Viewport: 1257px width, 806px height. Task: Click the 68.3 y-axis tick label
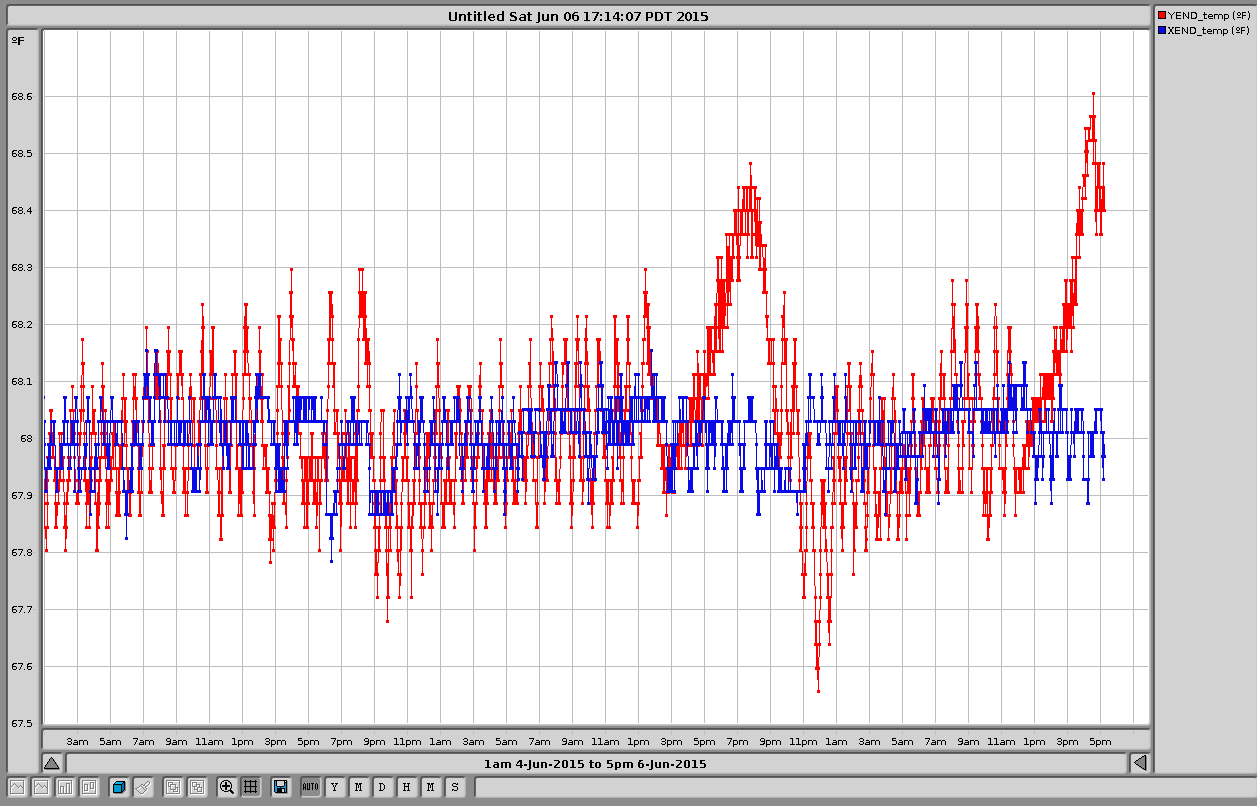pyautogui.click(x=22, y=268)
